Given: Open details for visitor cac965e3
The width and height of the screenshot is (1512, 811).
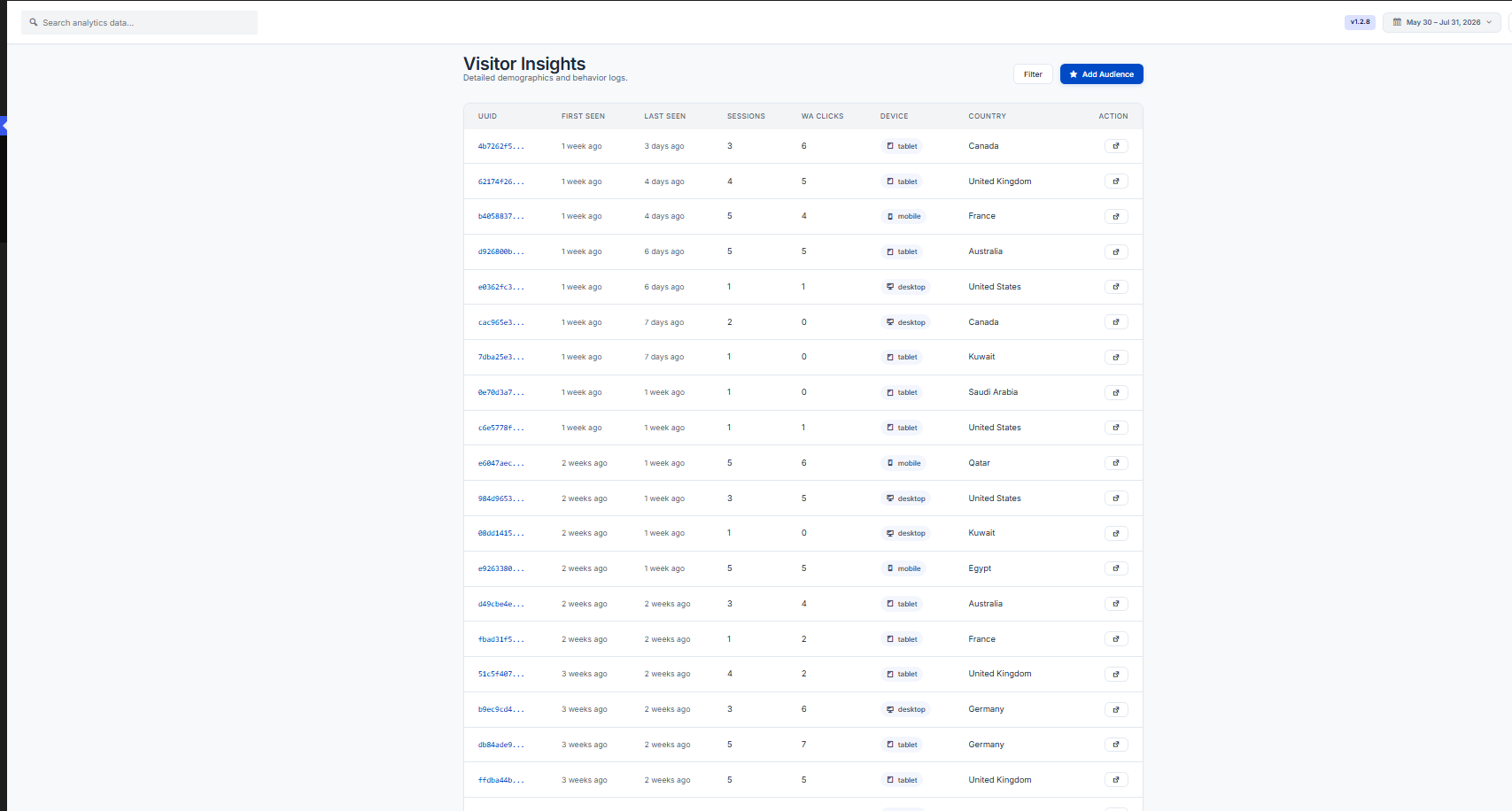Looking at the screenshot, I should pos(1116,322).
